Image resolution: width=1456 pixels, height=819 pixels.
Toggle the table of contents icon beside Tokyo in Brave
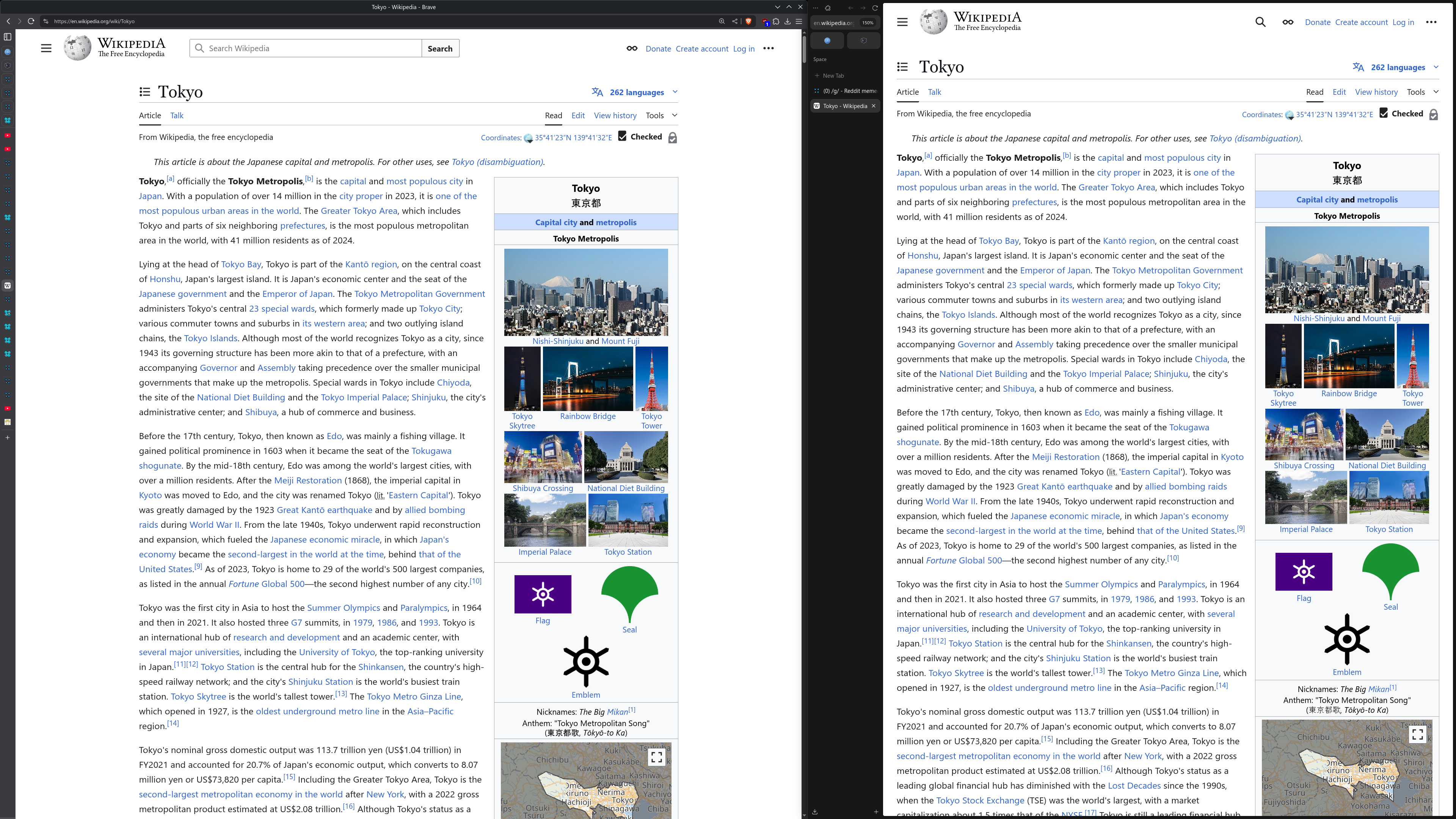point(145,91)
